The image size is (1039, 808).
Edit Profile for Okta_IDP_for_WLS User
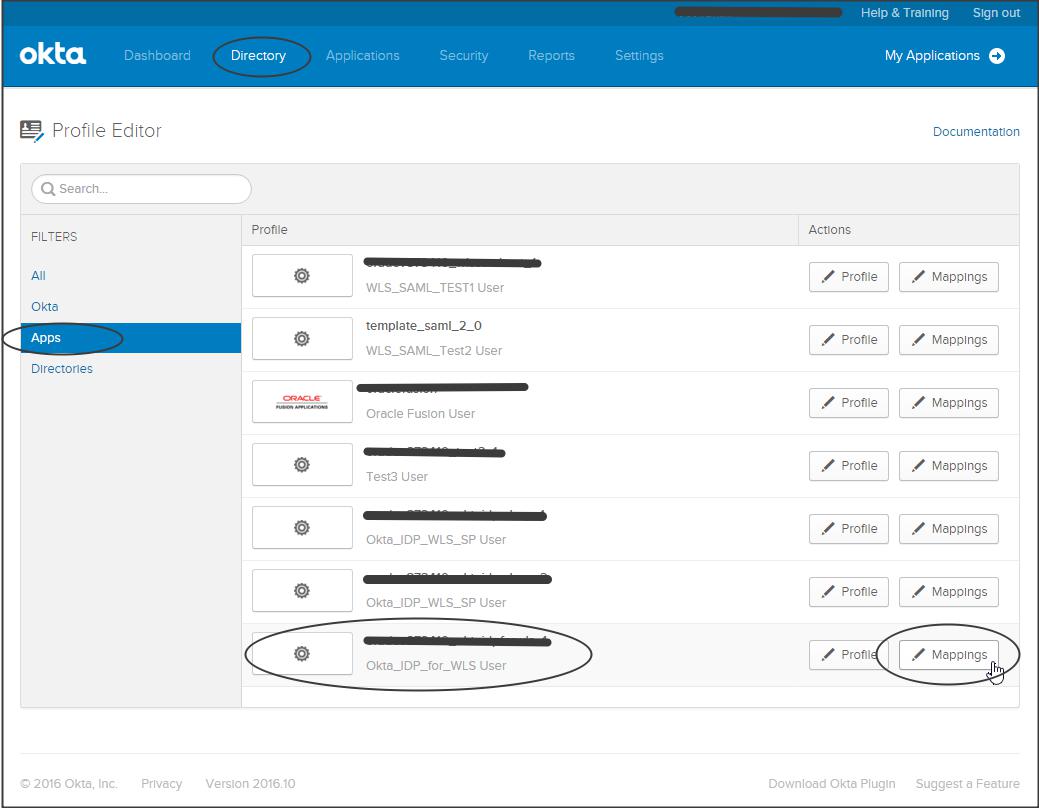[849, 655]
